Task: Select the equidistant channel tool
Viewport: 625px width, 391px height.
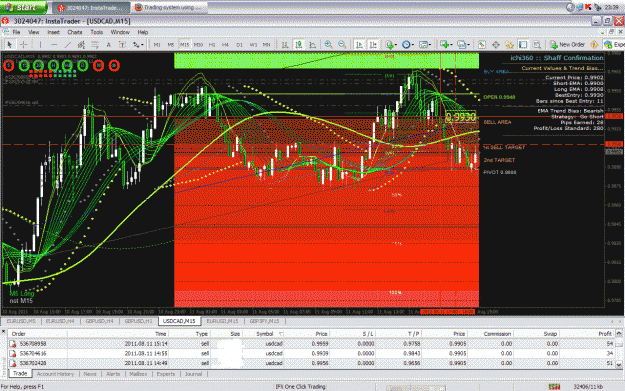Action: (x=81, y=45)
